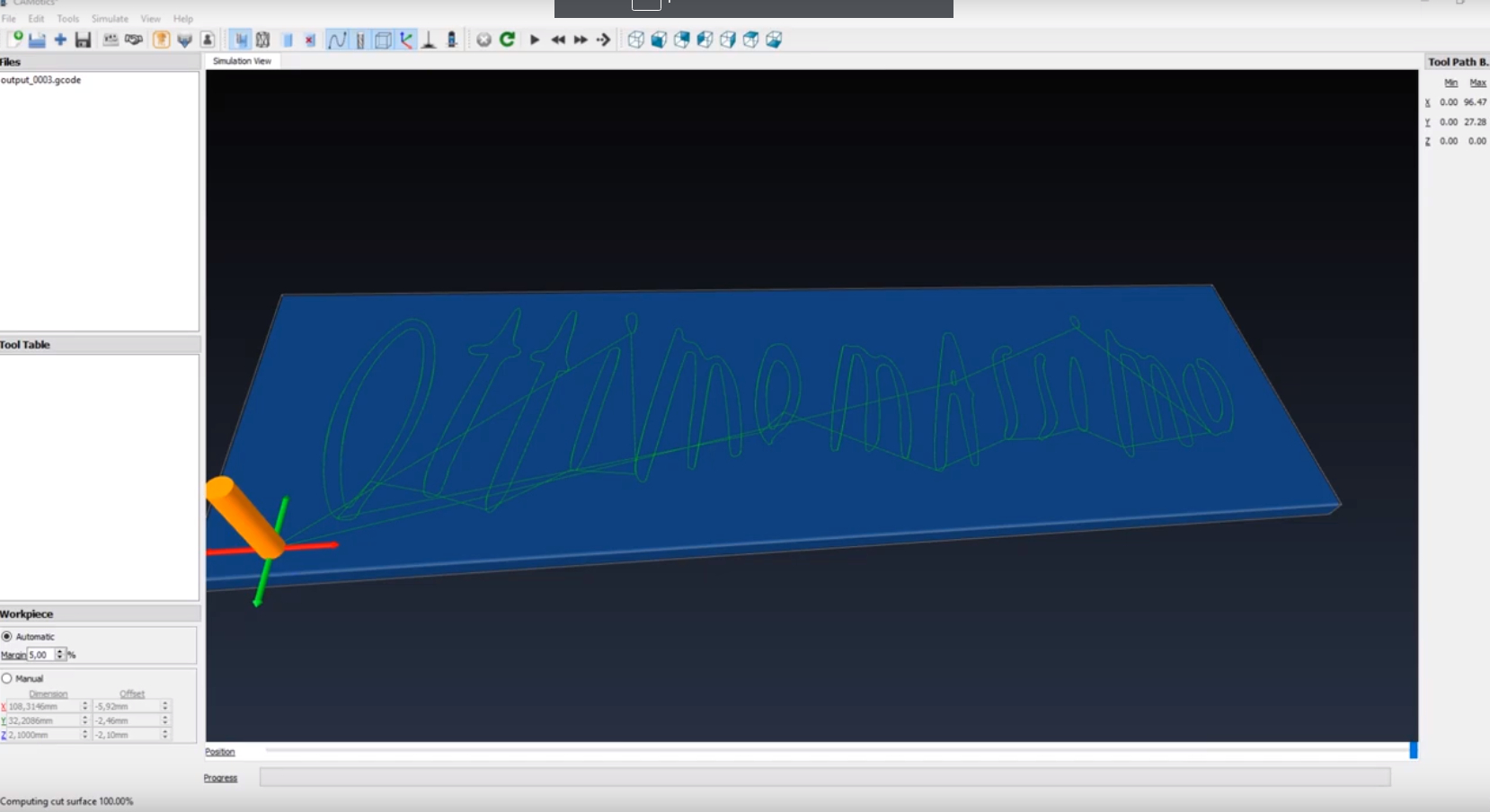
Task: Open the Tools menu
Action: click(x=68, y=19)
